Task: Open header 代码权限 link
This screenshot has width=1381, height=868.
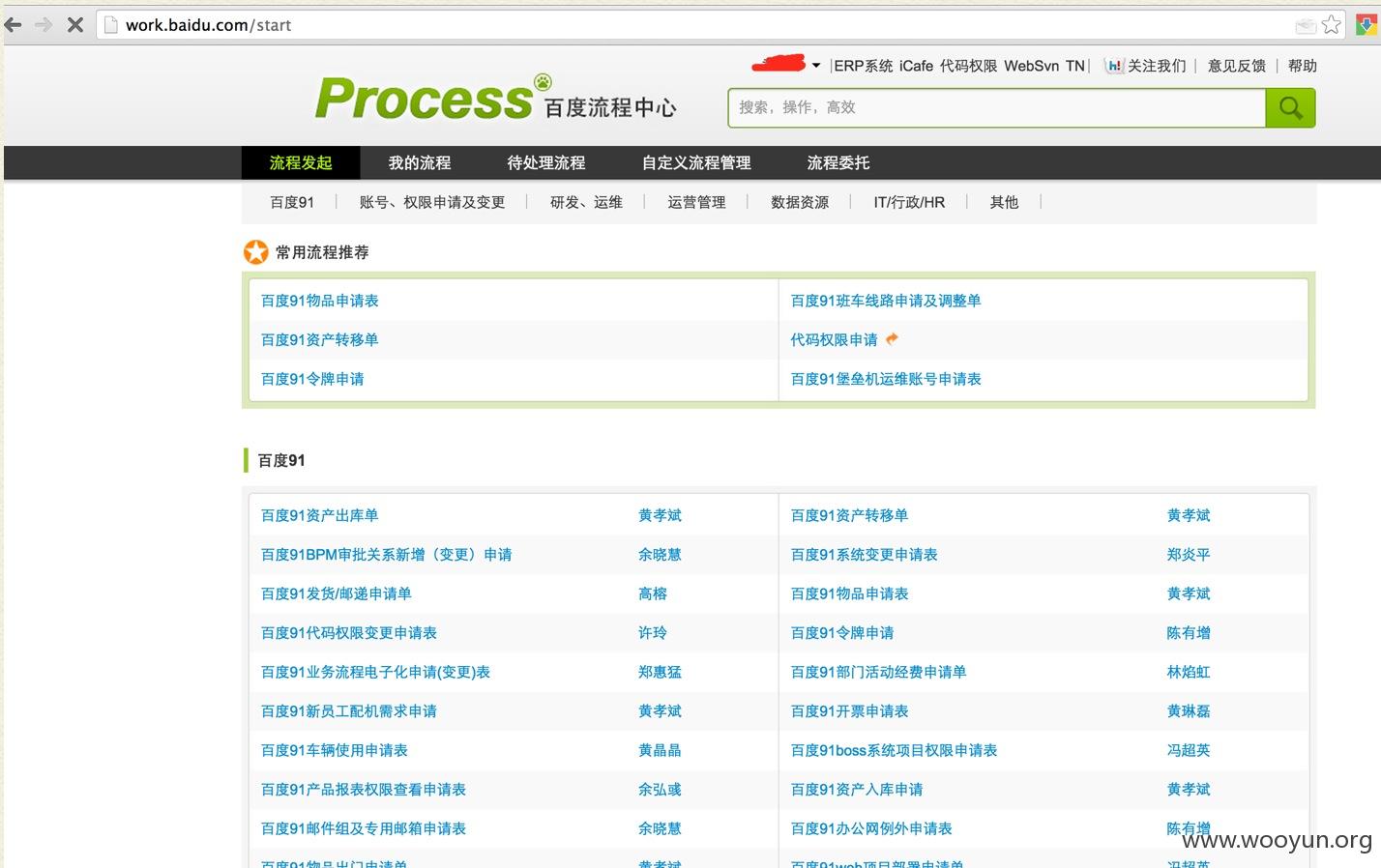Action: point(968,66)
